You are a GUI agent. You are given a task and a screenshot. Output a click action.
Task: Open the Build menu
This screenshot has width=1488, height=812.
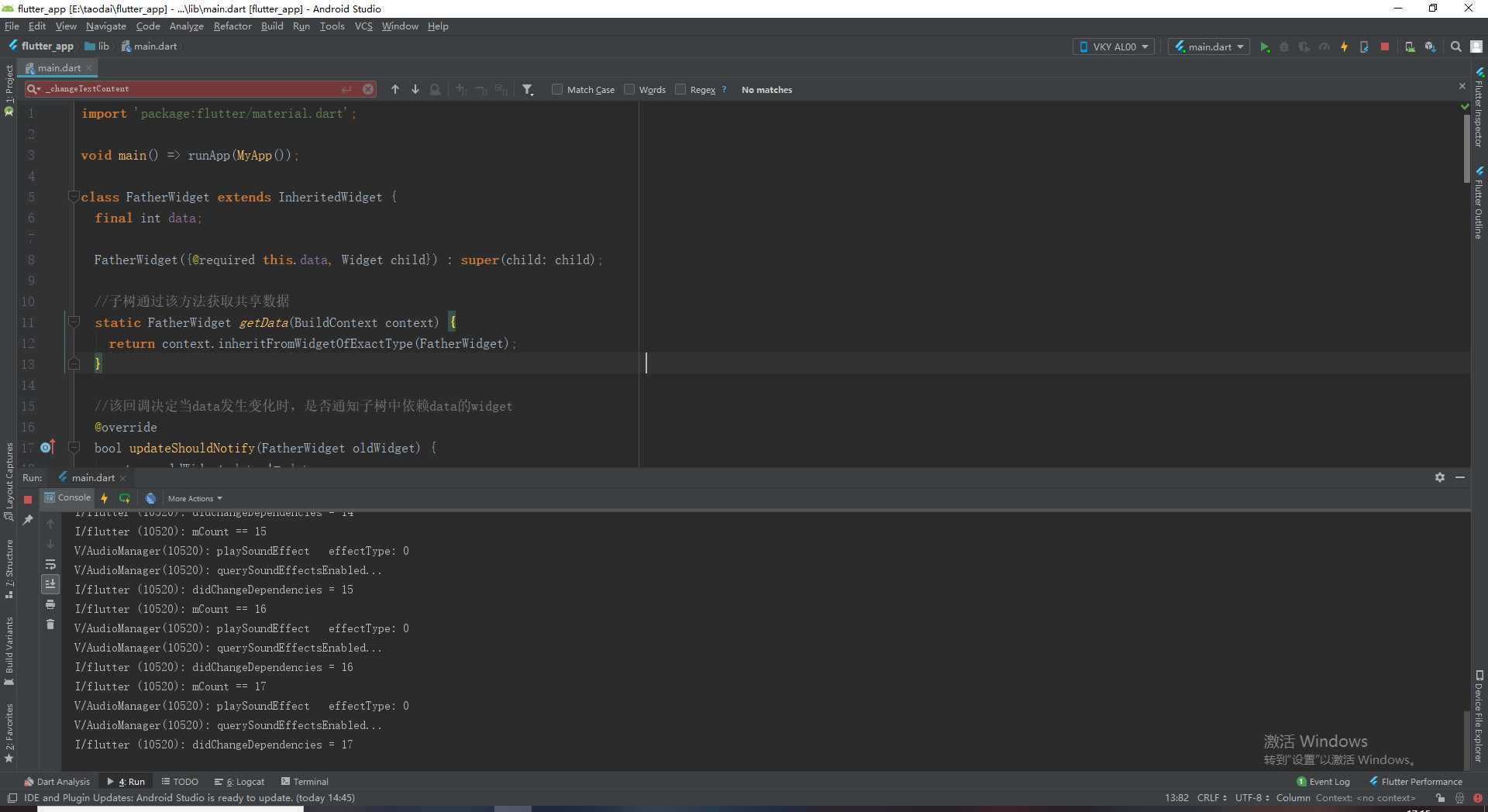[x=272, y=26]
